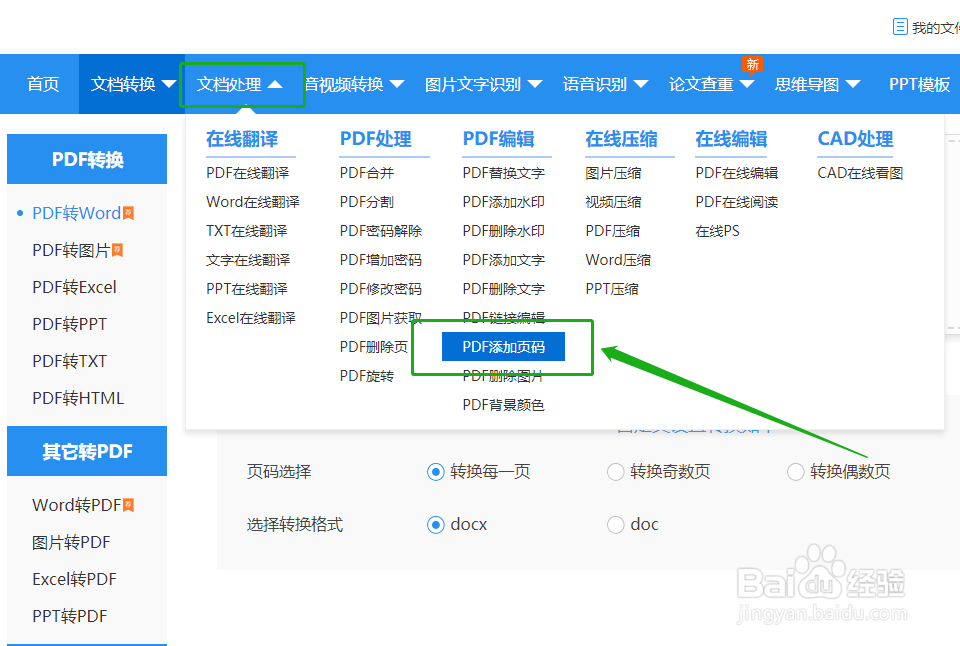Open the PDF添加页码 tool
Image resolution: width=960 pixels, height=646 pixels.
click(504, 346)
